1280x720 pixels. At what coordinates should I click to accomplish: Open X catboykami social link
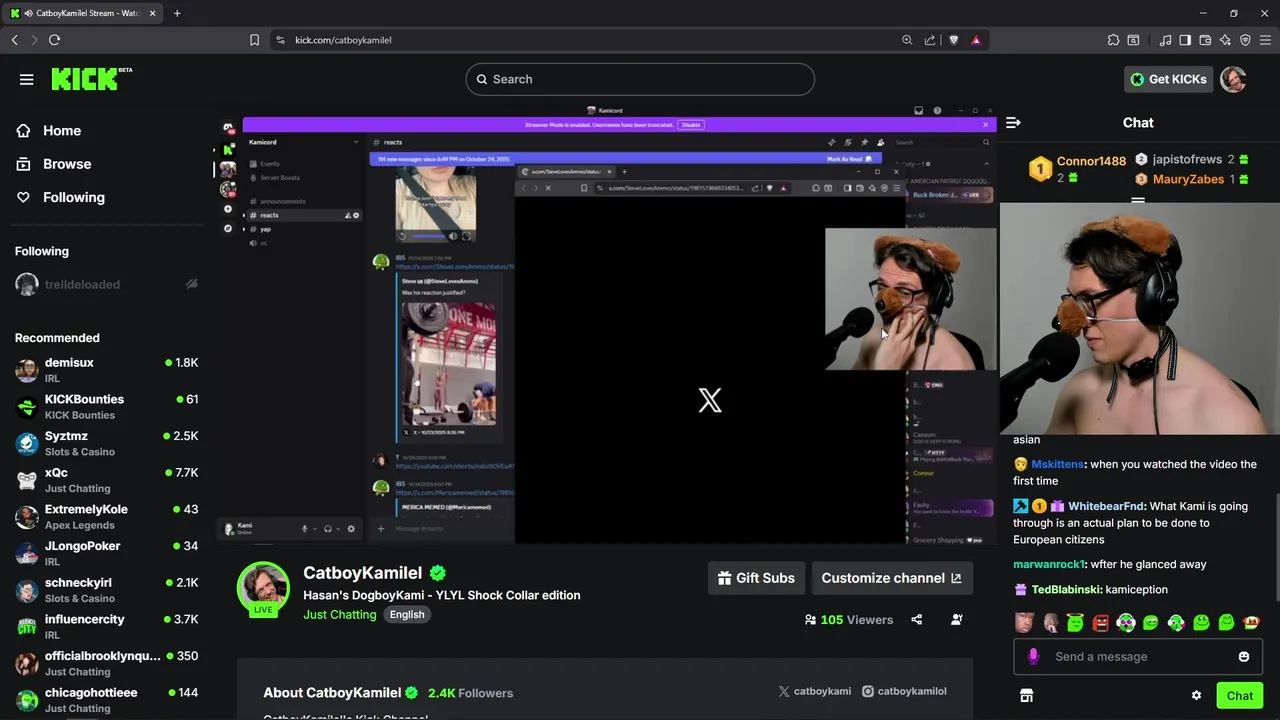tap(814, 691)
